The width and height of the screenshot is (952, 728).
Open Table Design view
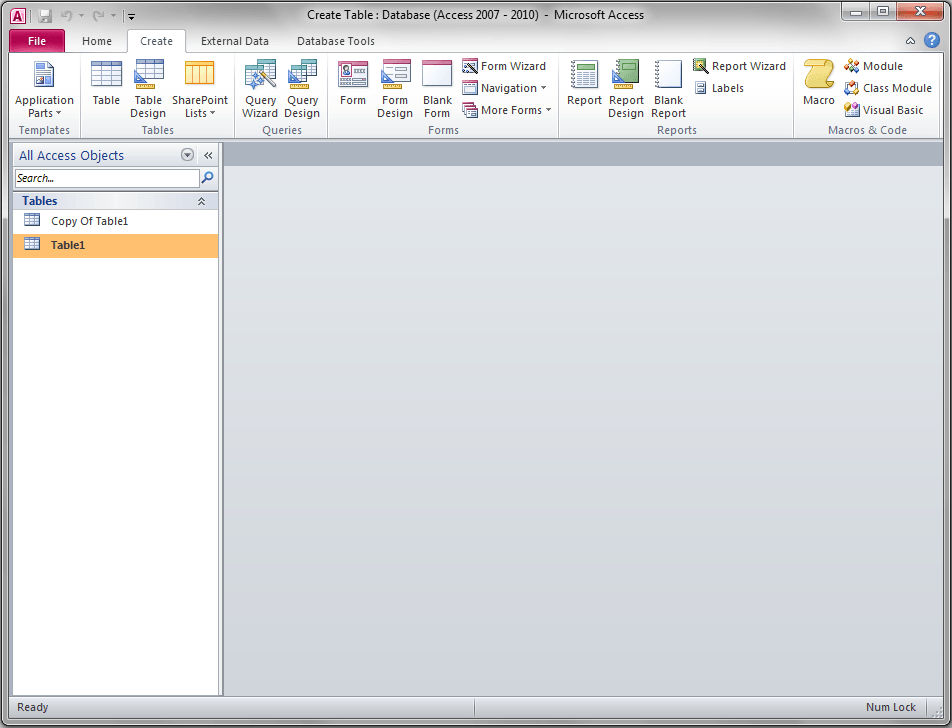(x=148, y=89)
